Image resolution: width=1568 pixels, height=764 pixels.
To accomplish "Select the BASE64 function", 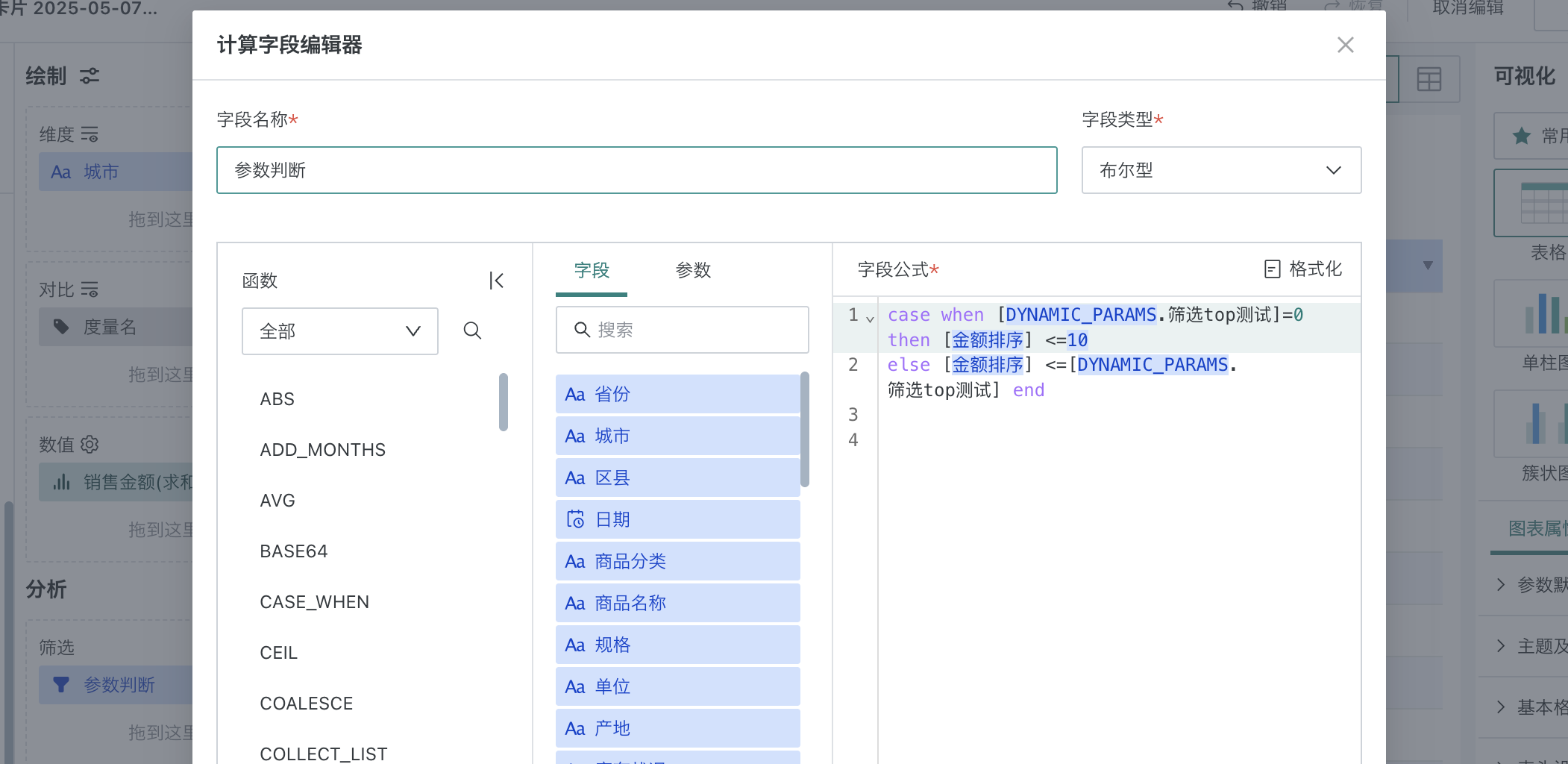I will pos(293,551).
